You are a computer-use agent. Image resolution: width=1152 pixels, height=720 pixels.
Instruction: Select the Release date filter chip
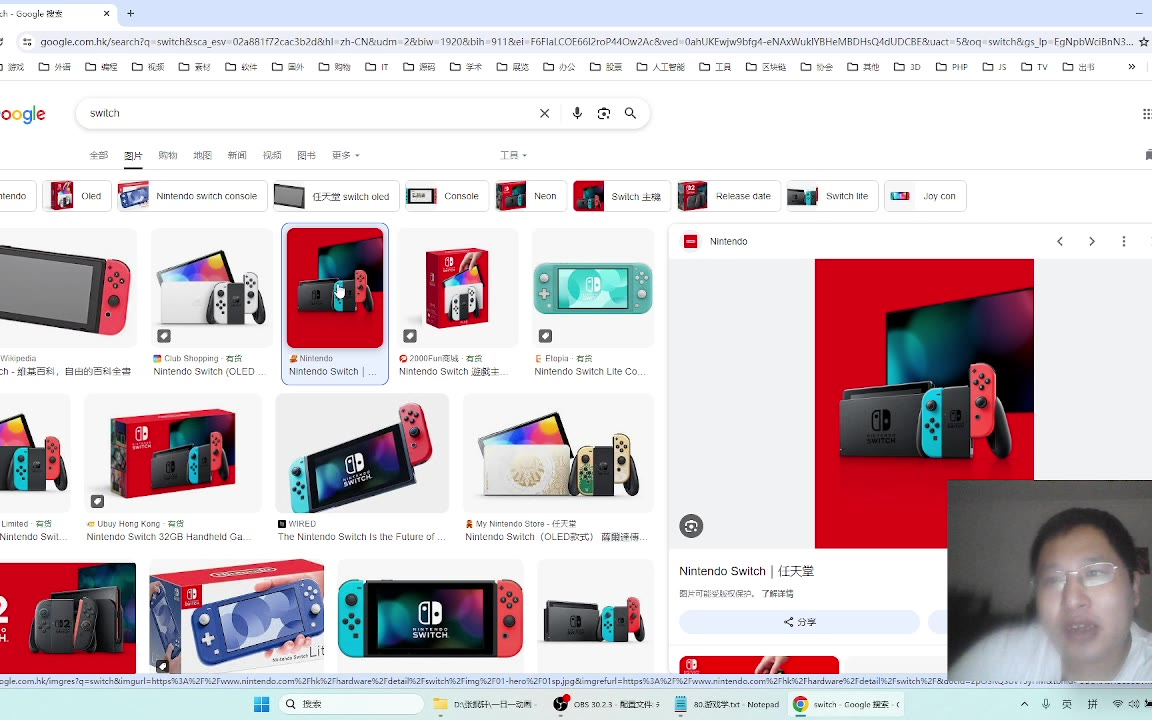tap(729, 196)
